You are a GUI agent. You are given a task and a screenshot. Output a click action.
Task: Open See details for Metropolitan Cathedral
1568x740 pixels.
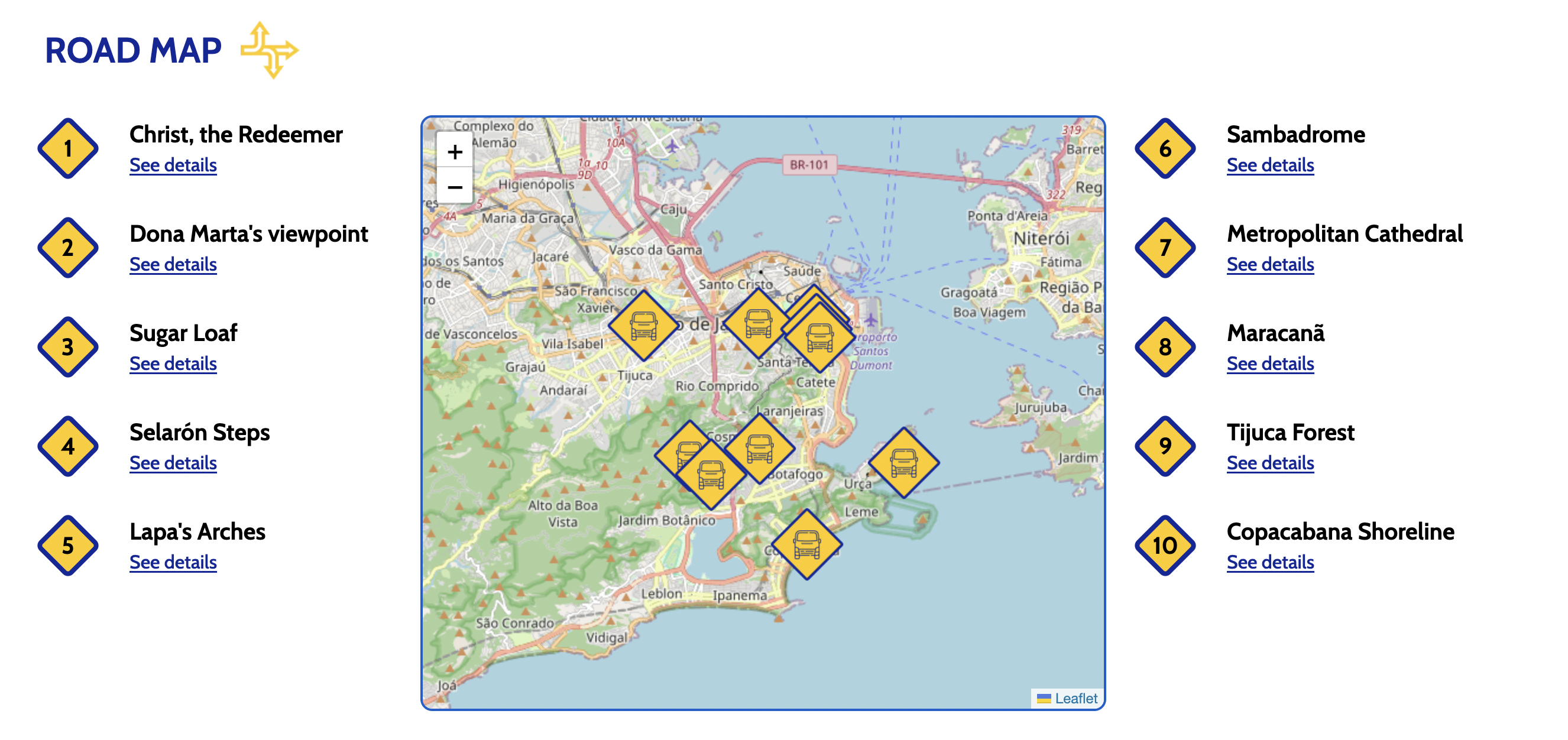[x=1270, y=264]
